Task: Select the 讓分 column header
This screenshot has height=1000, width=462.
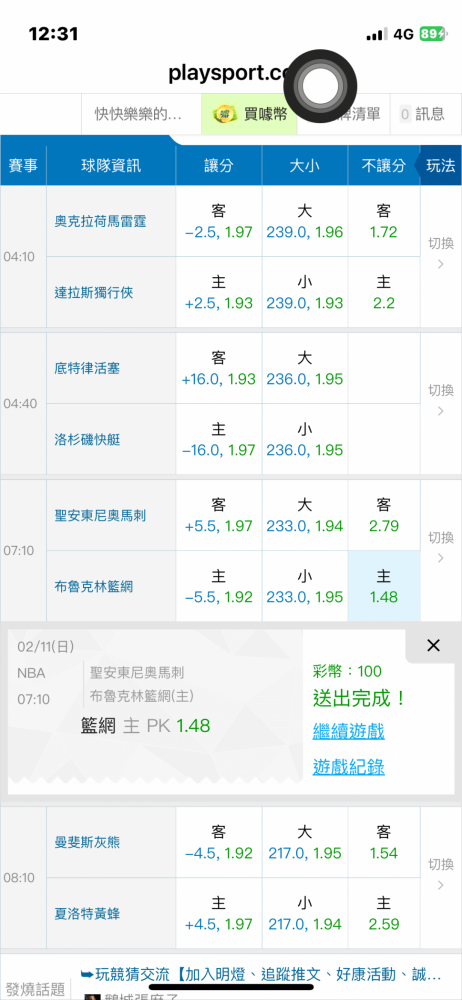Action: coord(218,166)
